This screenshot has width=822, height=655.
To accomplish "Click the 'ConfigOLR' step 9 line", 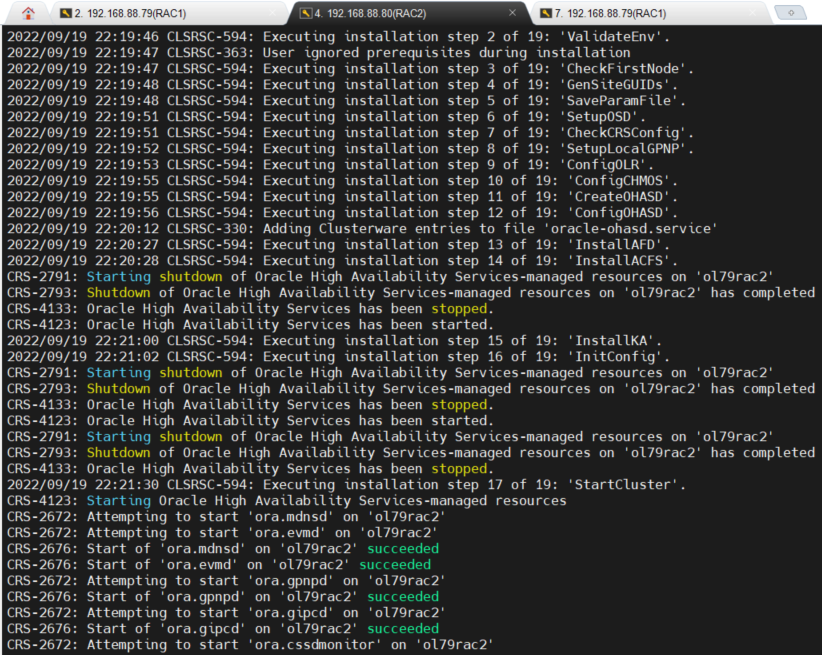I will [331, 165].
